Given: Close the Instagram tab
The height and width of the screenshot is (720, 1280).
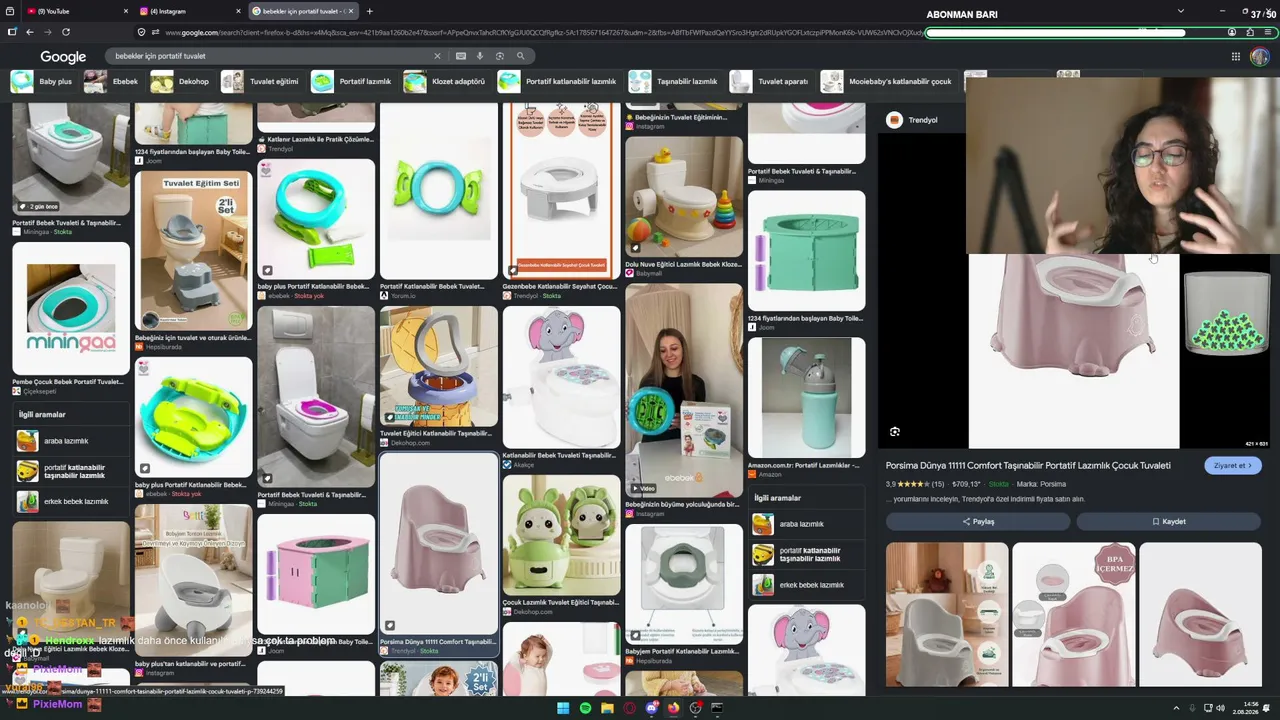Looking at the screenshot, I should coord(238,11).
